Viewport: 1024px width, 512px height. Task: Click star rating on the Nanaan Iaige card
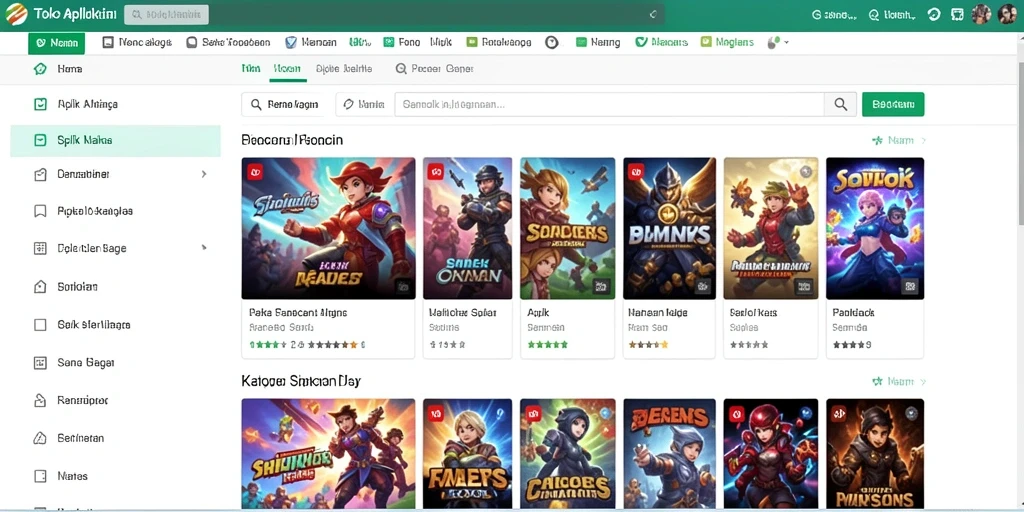point(648,344)
